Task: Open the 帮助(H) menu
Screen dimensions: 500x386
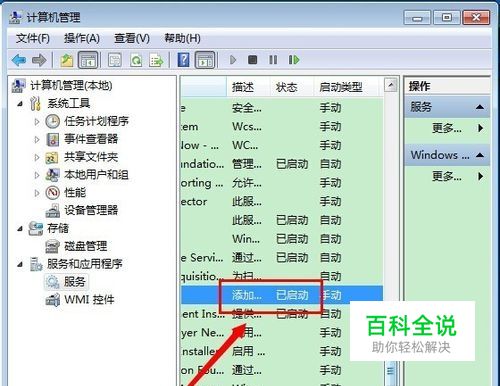Action: point(182,39)
